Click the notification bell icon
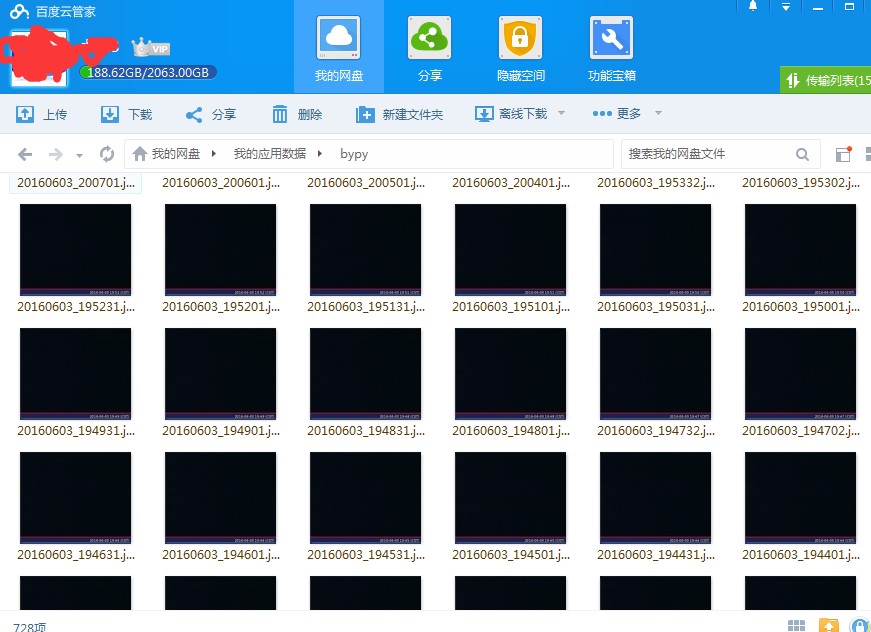The image size is (871, 632). coord(753,6)
